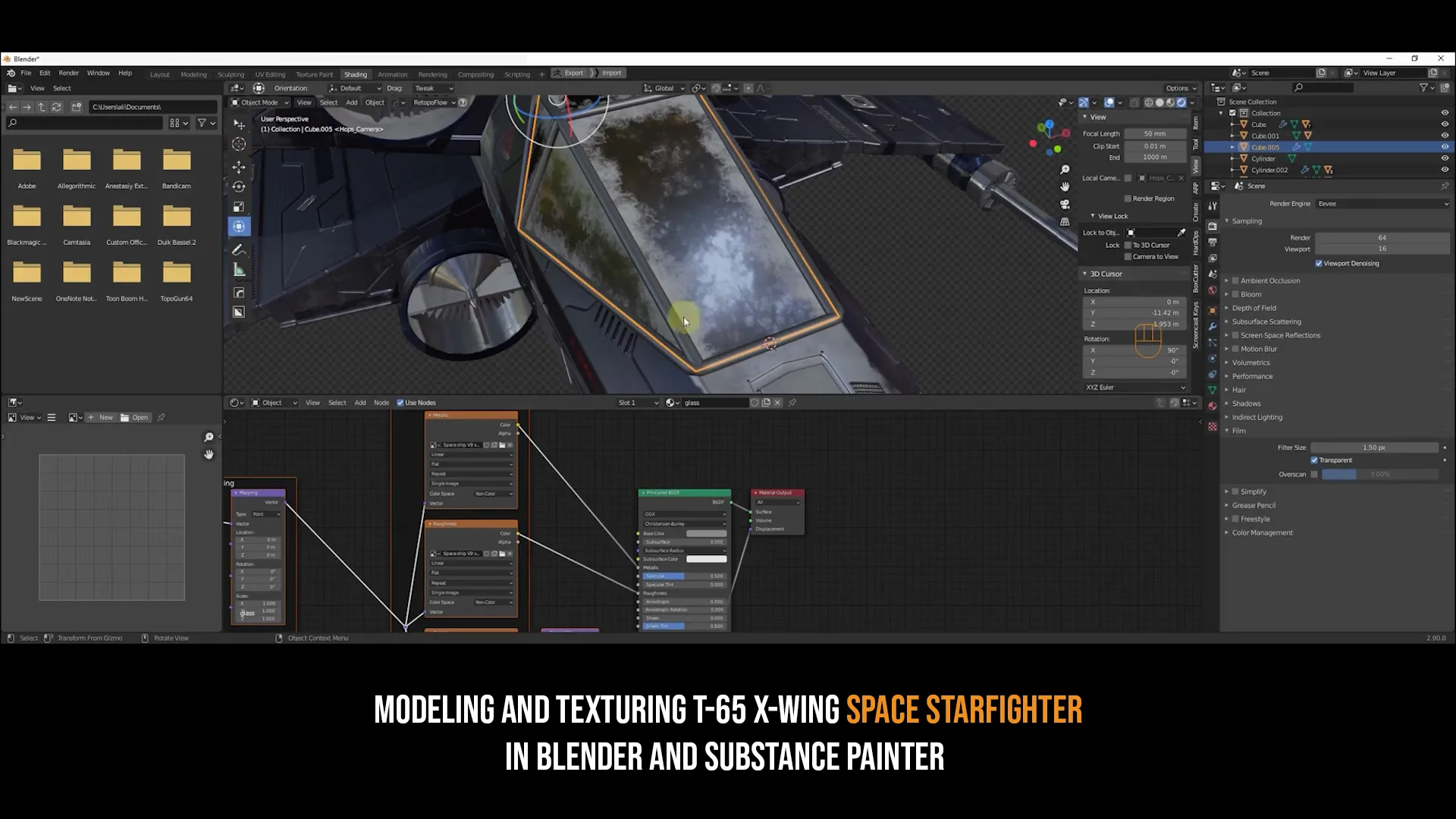Switch to solid viewport shading
Screen dimensions: 1456x819
1159,102
